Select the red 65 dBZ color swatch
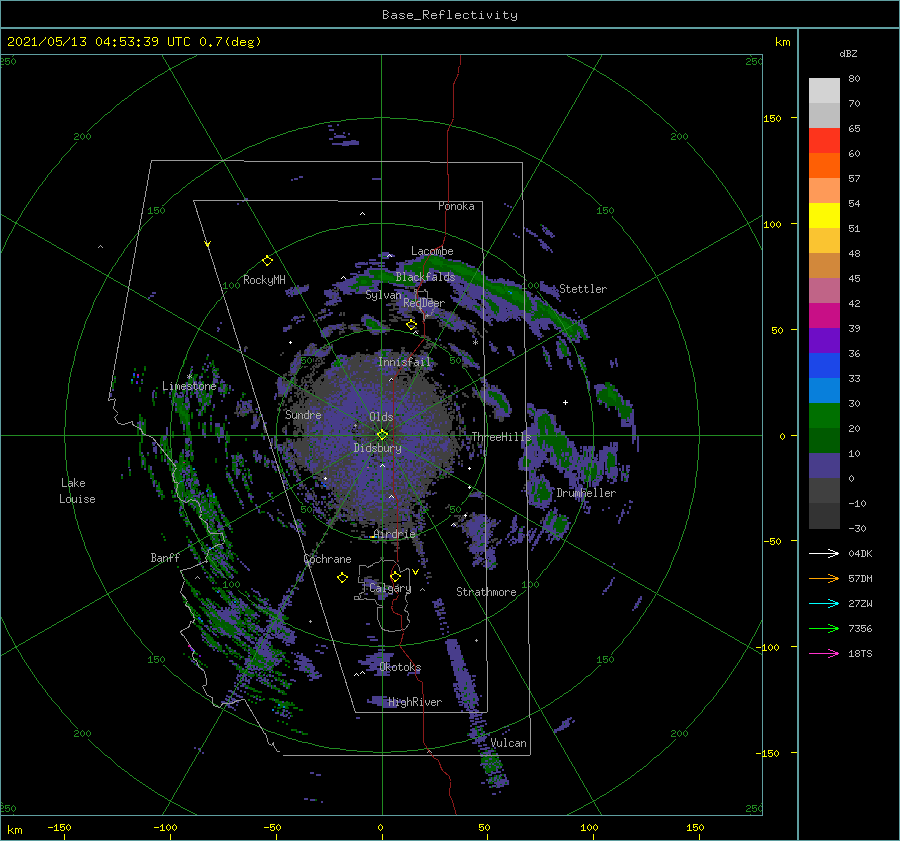 824,140
